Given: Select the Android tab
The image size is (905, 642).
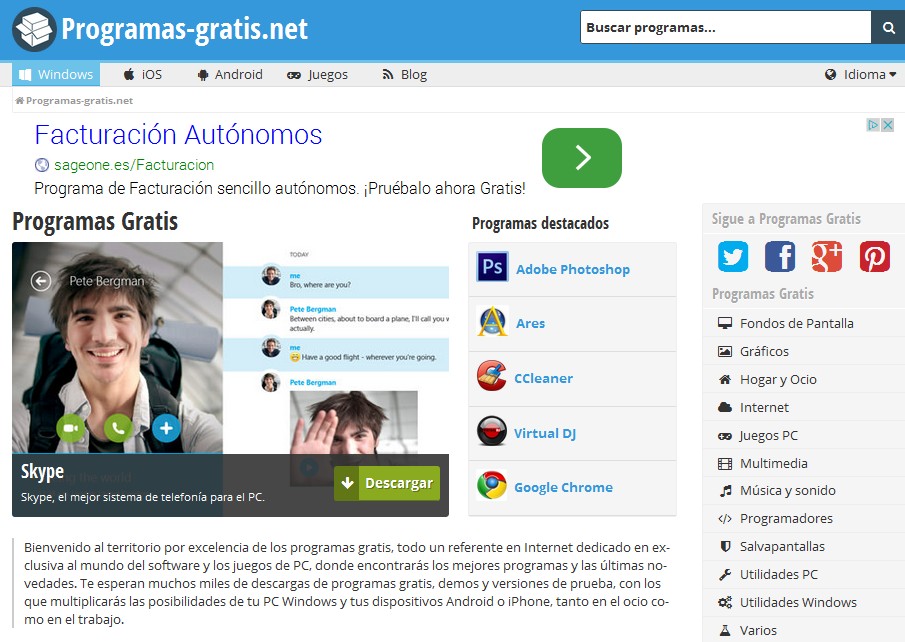Looking at the screenshot, I should [x=230, y=74].
